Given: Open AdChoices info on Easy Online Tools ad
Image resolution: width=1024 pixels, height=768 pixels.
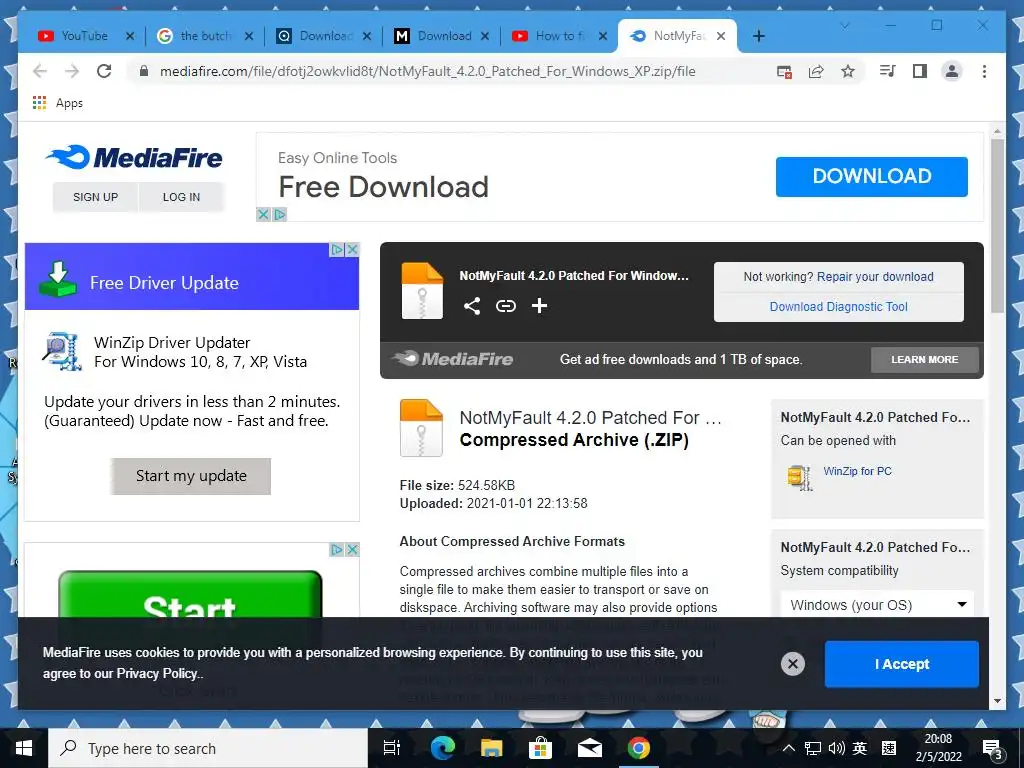Looking at the screenshot, I should click(x=280, y=214).
